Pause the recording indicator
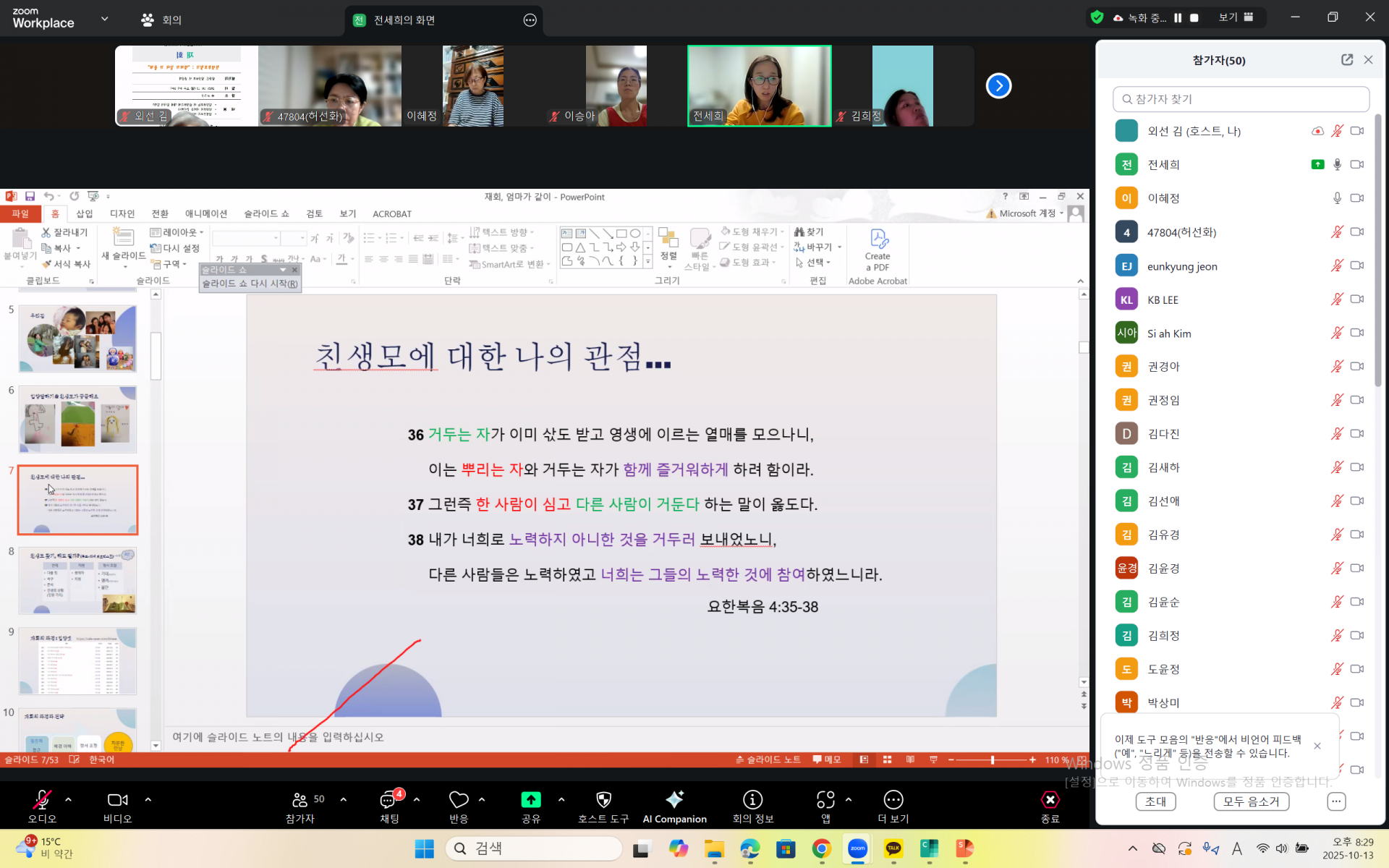The width and height of the screenshot is (1389, 868). (1178, 18)
